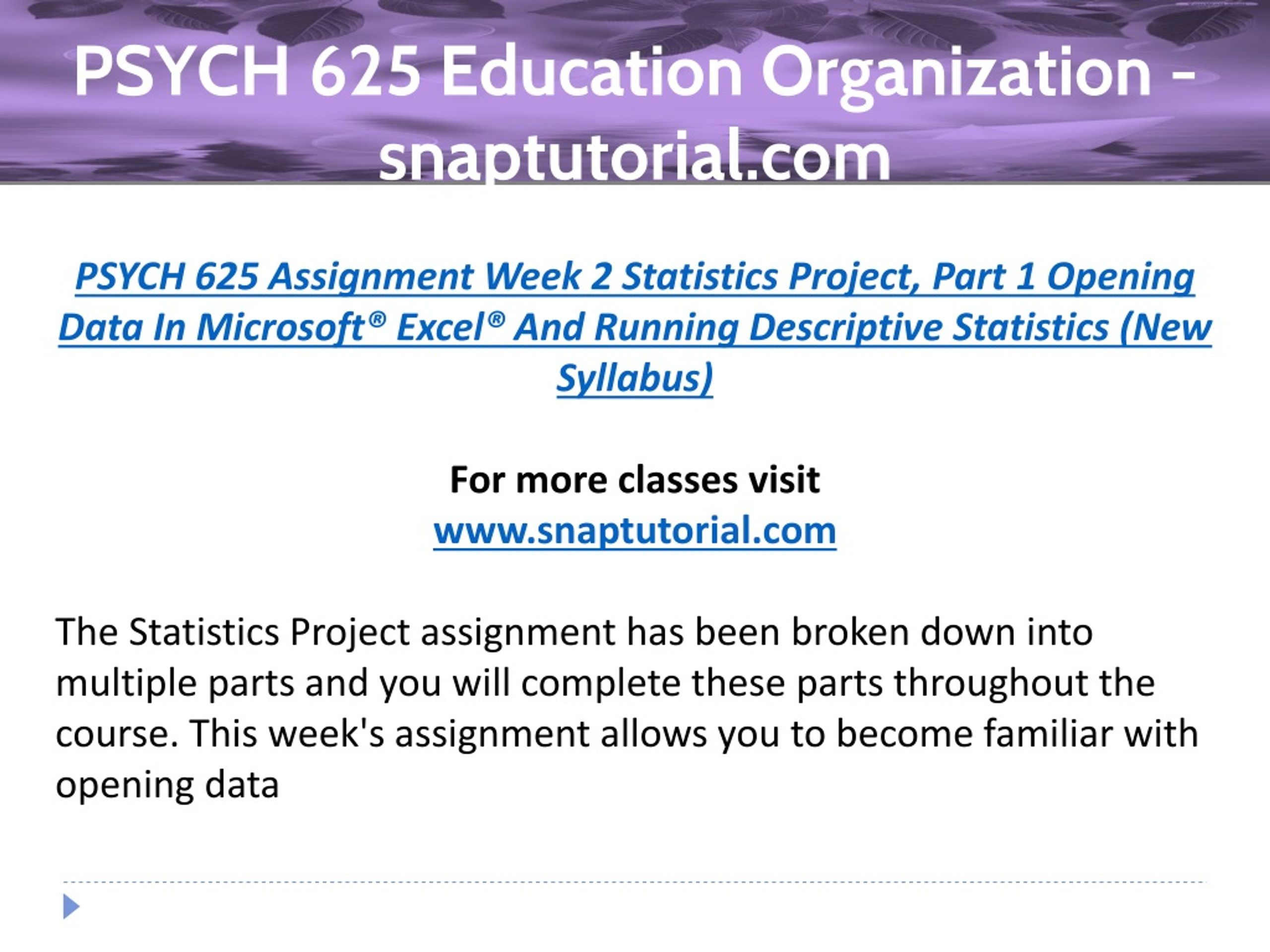Image resolution: width=1270 pixels, height=952 pixels.
Task: Click the word 'Organization' in the title
Action: point(956,73)
